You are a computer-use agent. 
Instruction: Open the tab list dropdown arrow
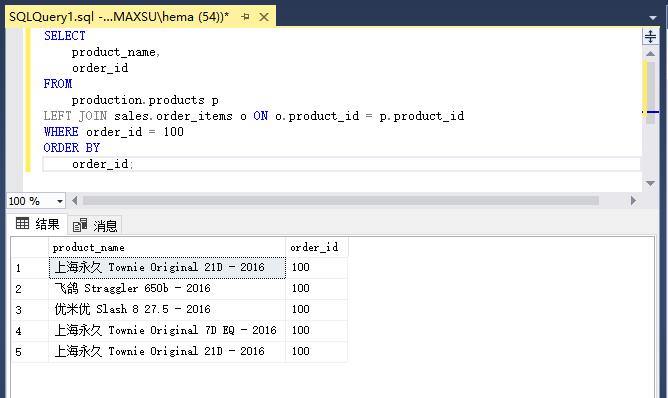[653, 18]
